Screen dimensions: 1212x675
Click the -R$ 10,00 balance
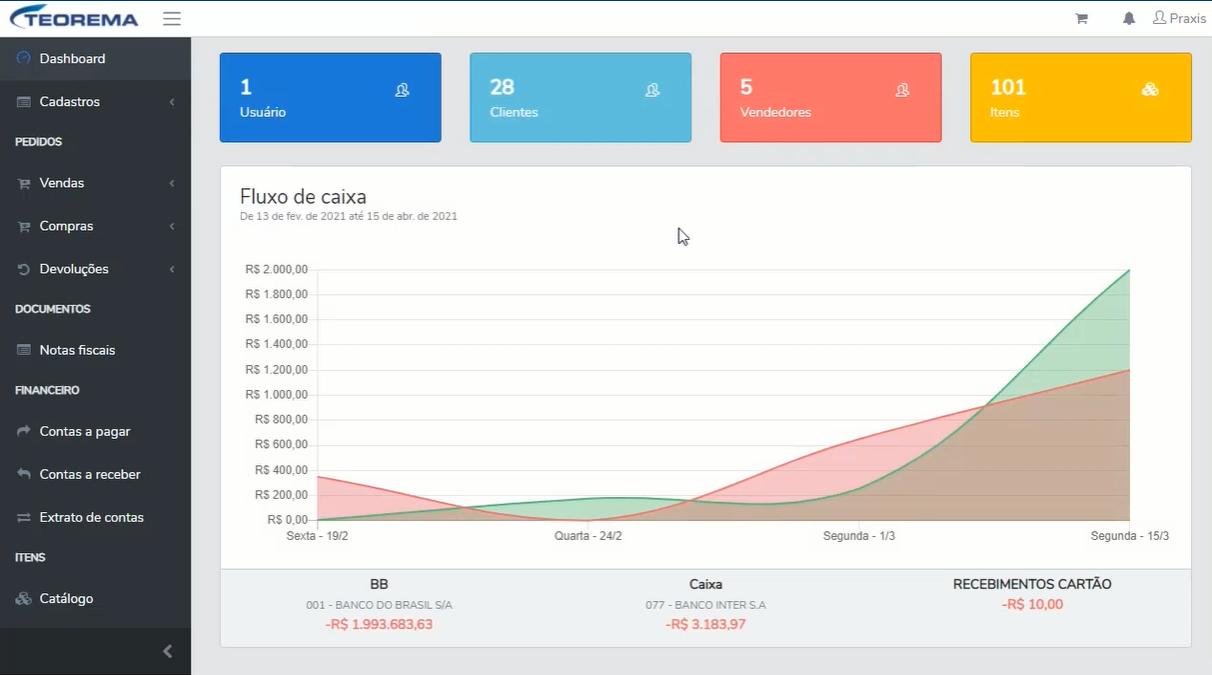(1032, 604)
